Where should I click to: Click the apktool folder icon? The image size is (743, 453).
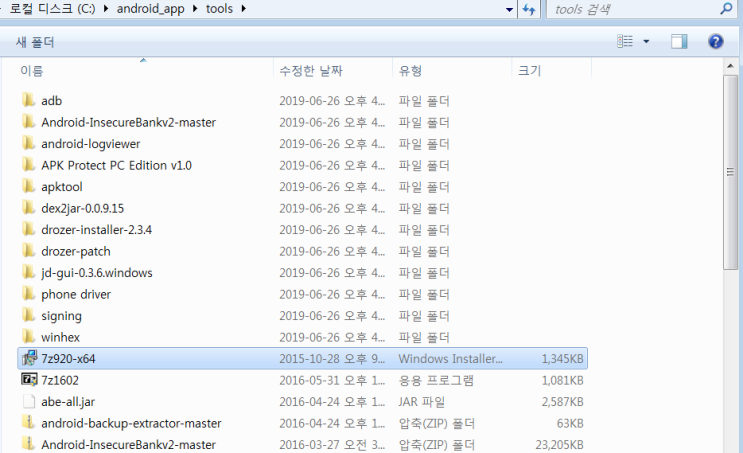click(28, 186)
